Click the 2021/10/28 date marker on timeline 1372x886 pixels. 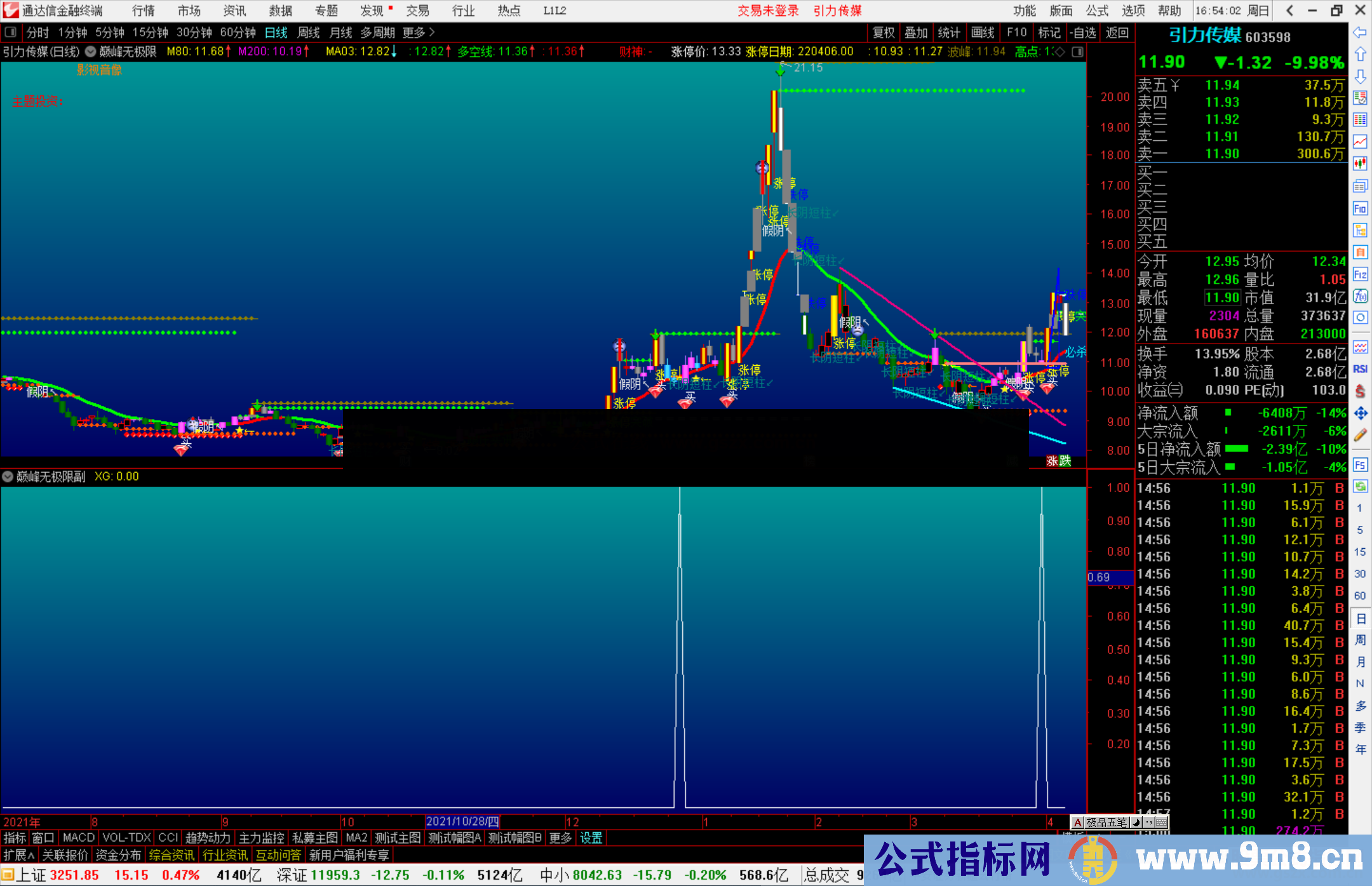[x=462, y=822]
